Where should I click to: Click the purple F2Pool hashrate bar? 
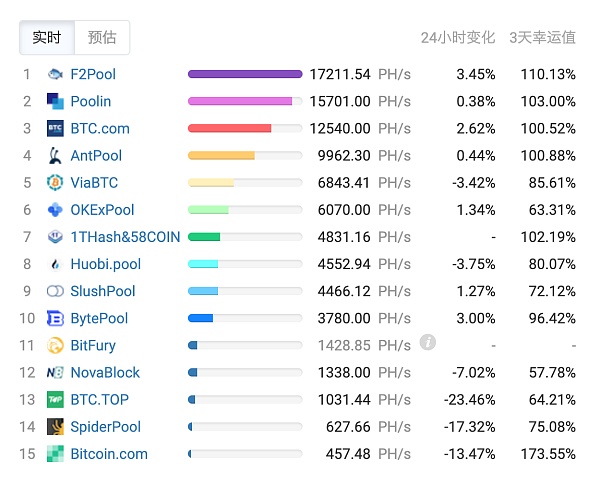pyautogui.click(x=245, y=74)
